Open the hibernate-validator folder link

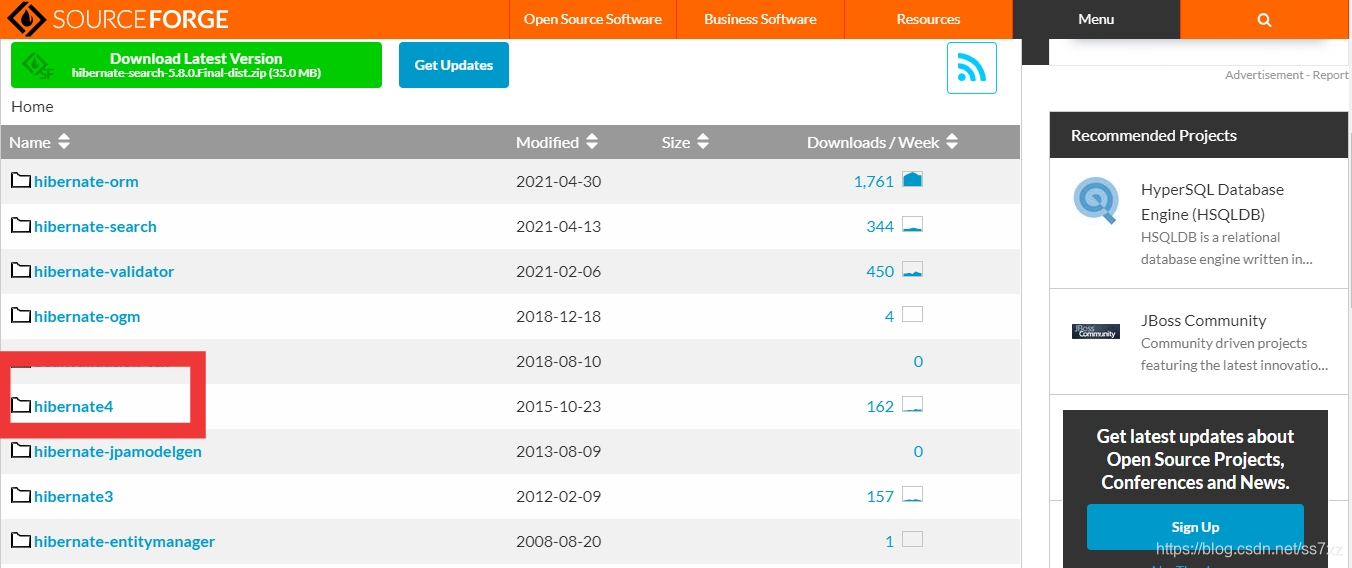[104, 271]
